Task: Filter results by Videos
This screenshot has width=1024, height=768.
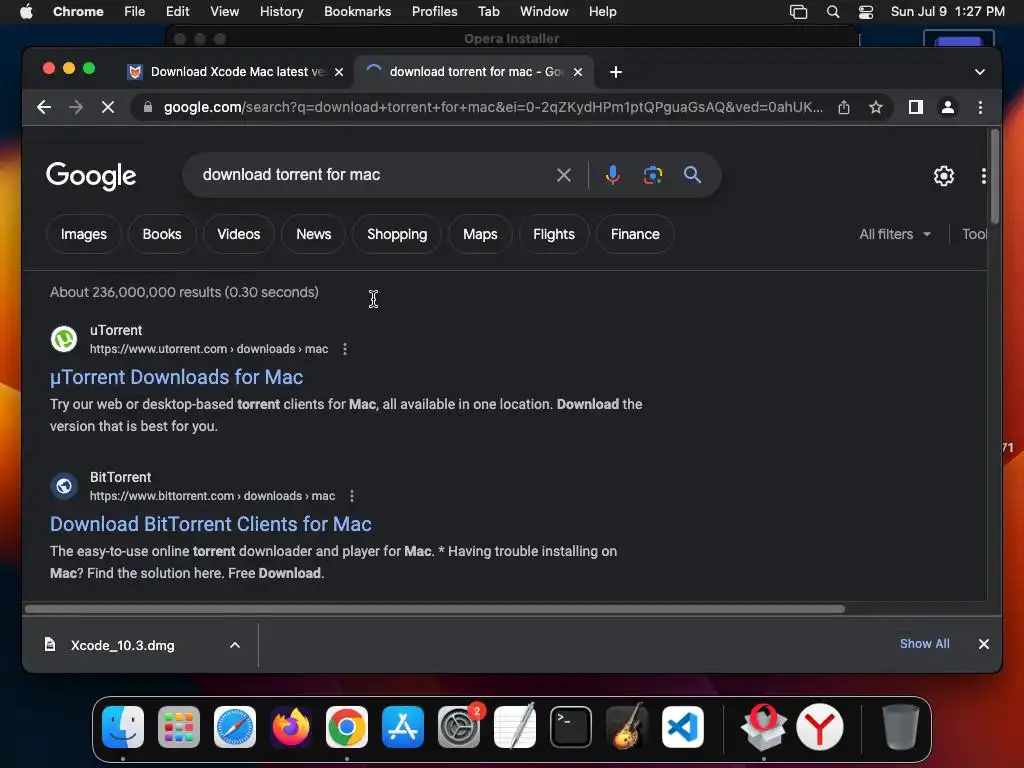Action: (x=238, y=234)
